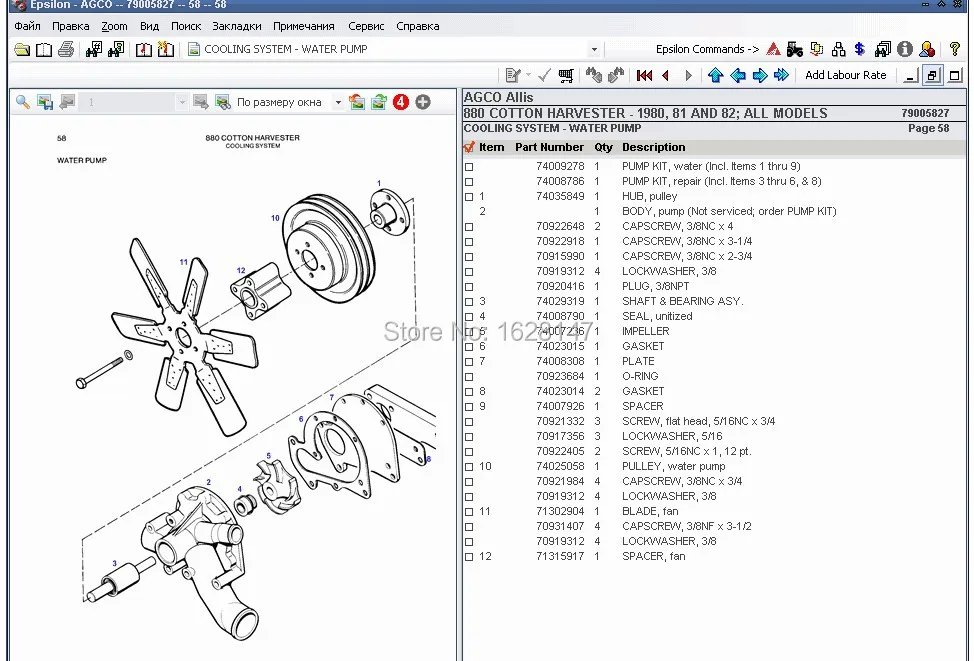Click the tractor icon beside Epsilon Commands
The height and width of the screenshot is (661, 974).
tap(795, 49)
